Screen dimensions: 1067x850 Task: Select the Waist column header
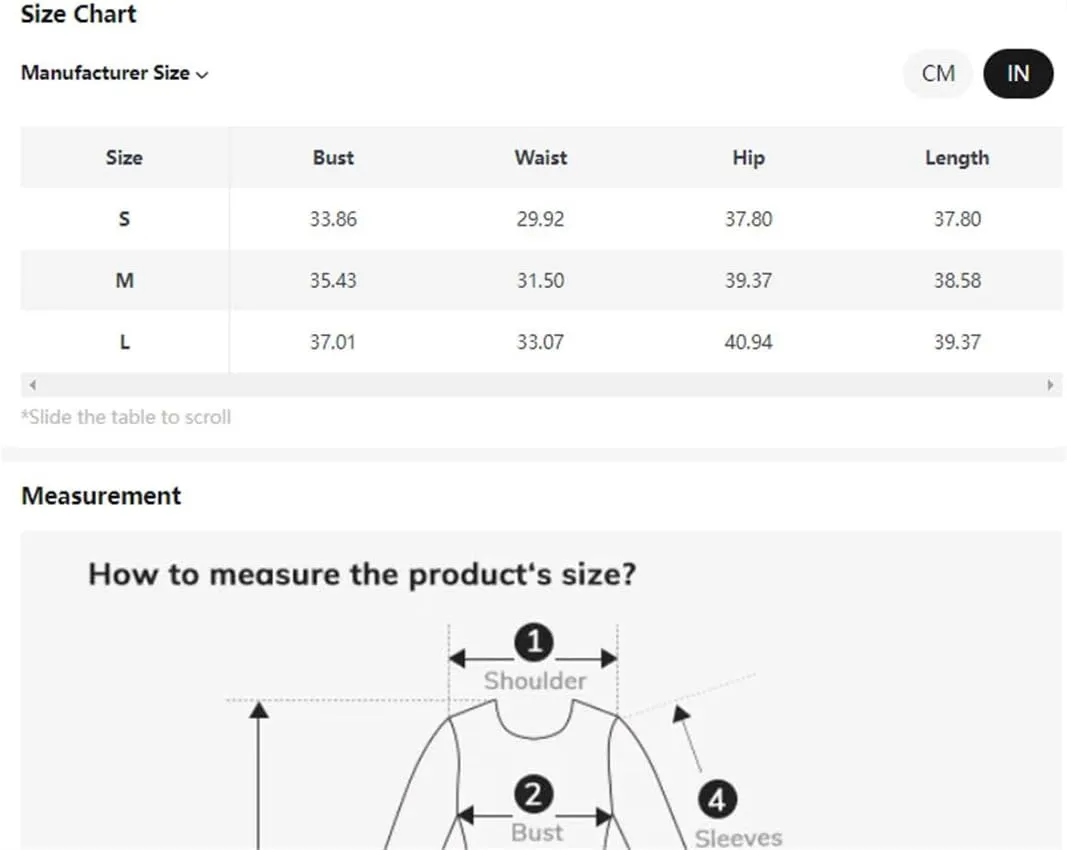pos(540,157)
